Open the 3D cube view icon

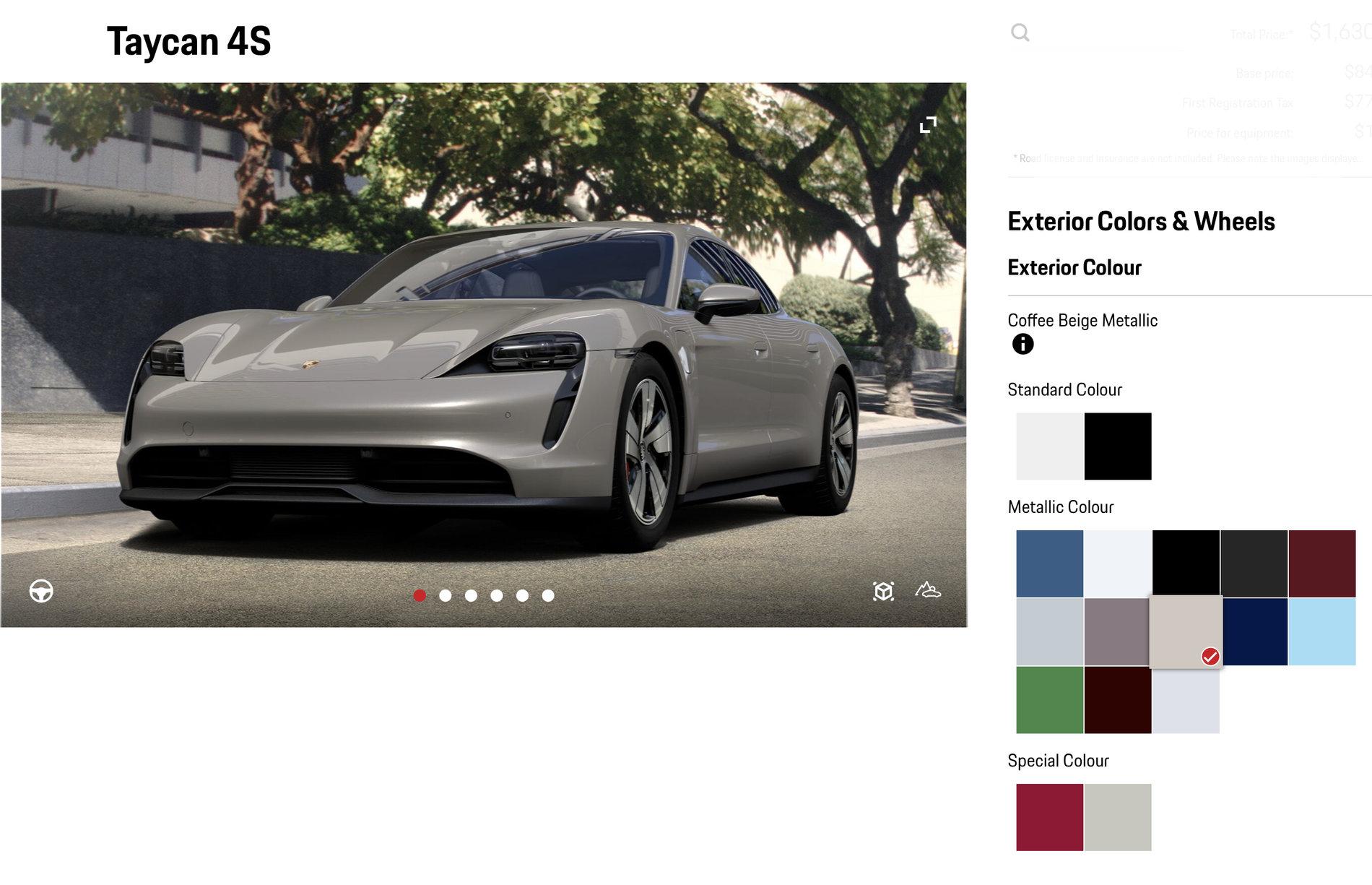[883, 591]
